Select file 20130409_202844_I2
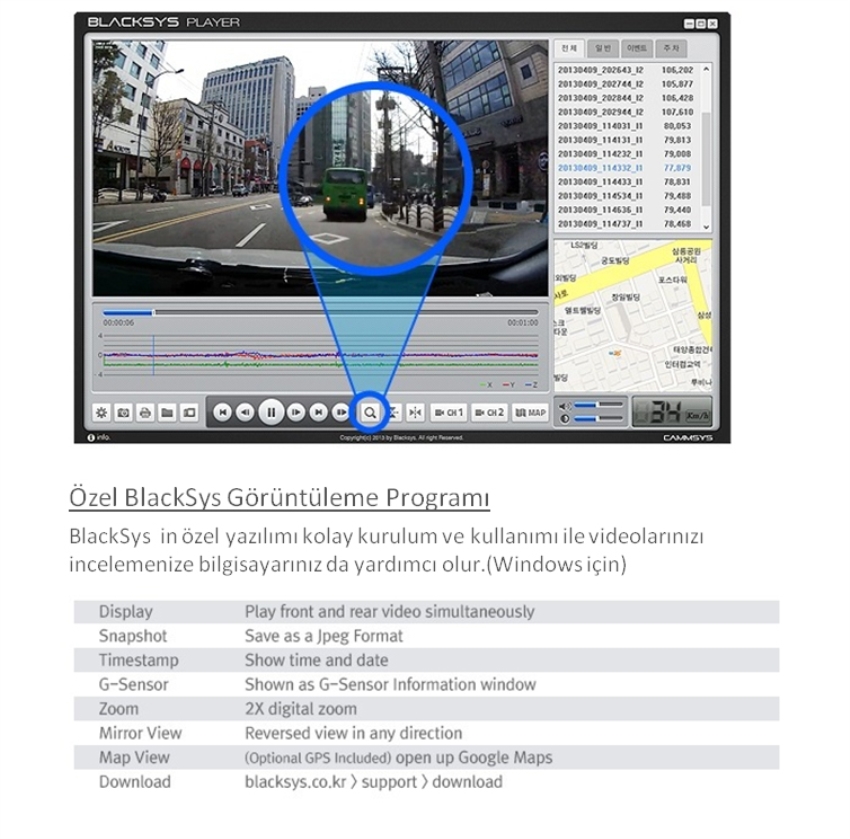Screen dimensions: 850x839 point(627,98)
